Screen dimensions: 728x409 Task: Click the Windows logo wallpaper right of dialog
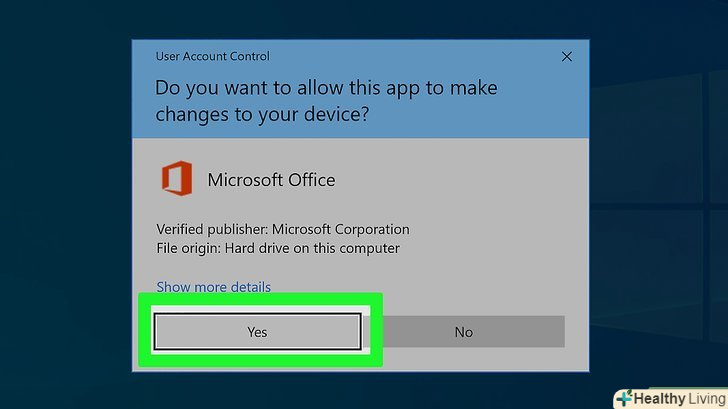pyautogui.click(x=660, y=200)
